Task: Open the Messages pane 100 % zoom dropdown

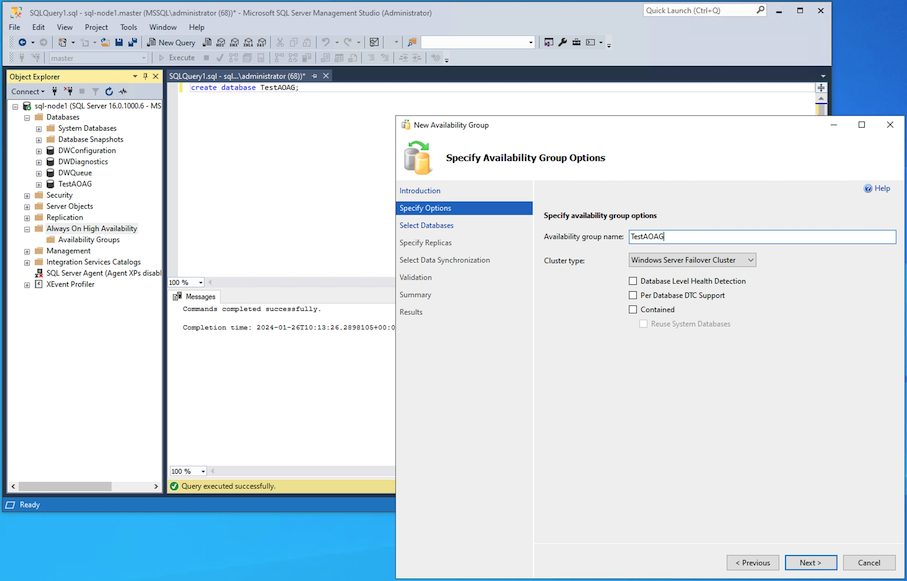Action: coord(203,471)
